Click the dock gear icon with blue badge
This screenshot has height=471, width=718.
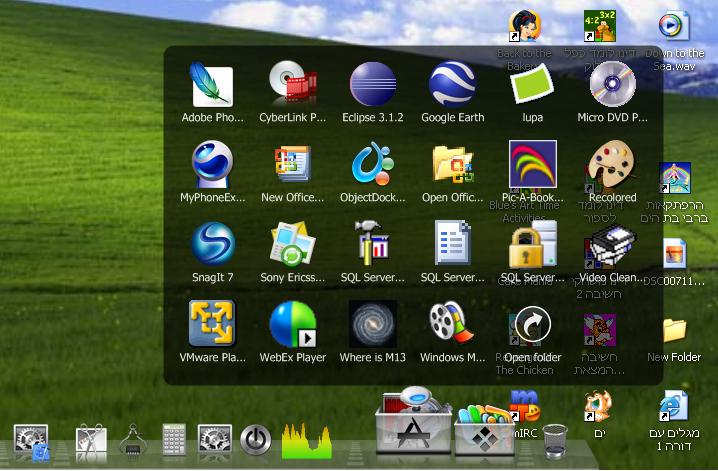(31, 443)
